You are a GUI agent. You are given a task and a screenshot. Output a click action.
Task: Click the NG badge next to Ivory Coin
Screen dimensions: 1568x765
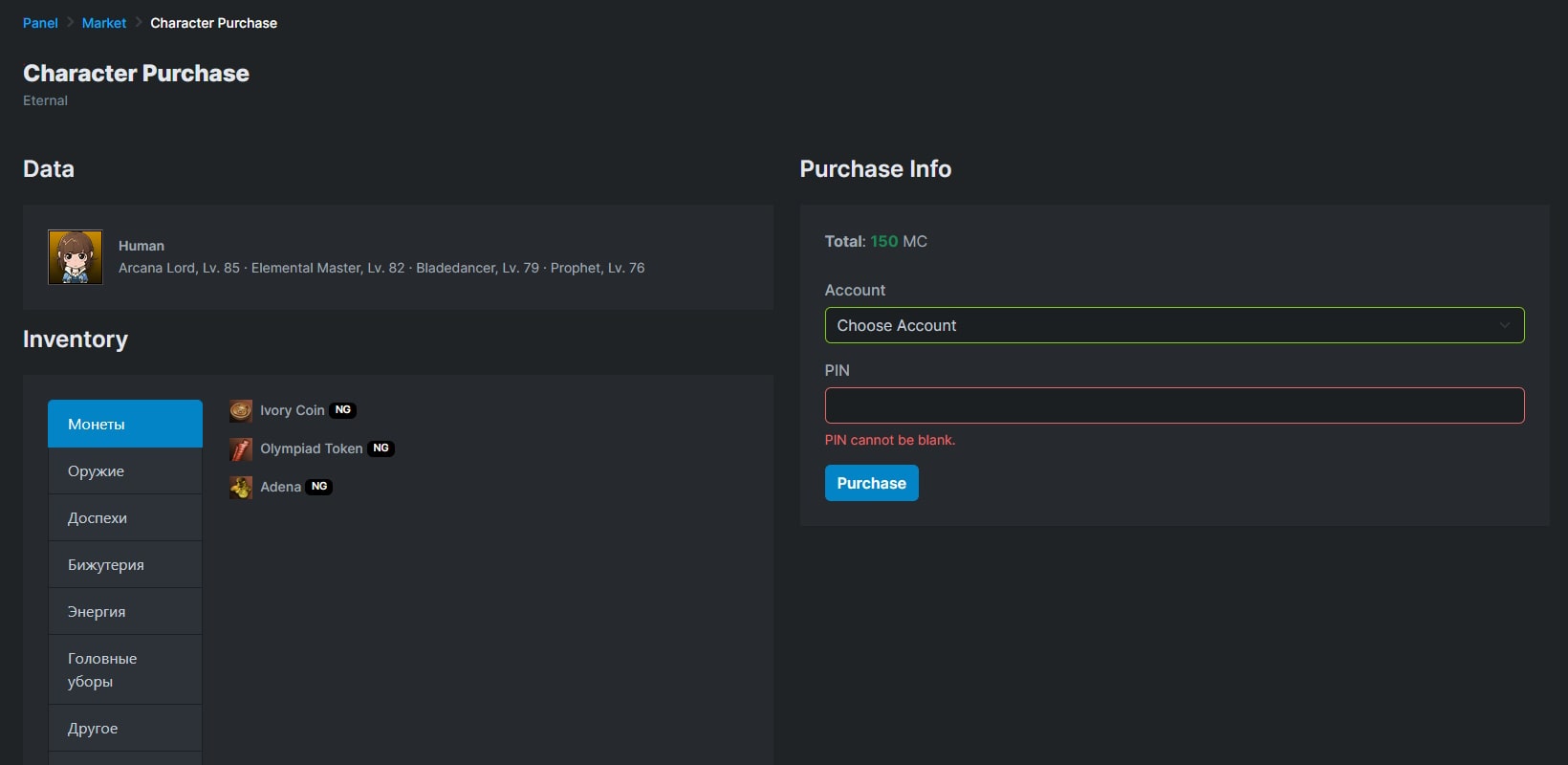click(x=343, y=410)
